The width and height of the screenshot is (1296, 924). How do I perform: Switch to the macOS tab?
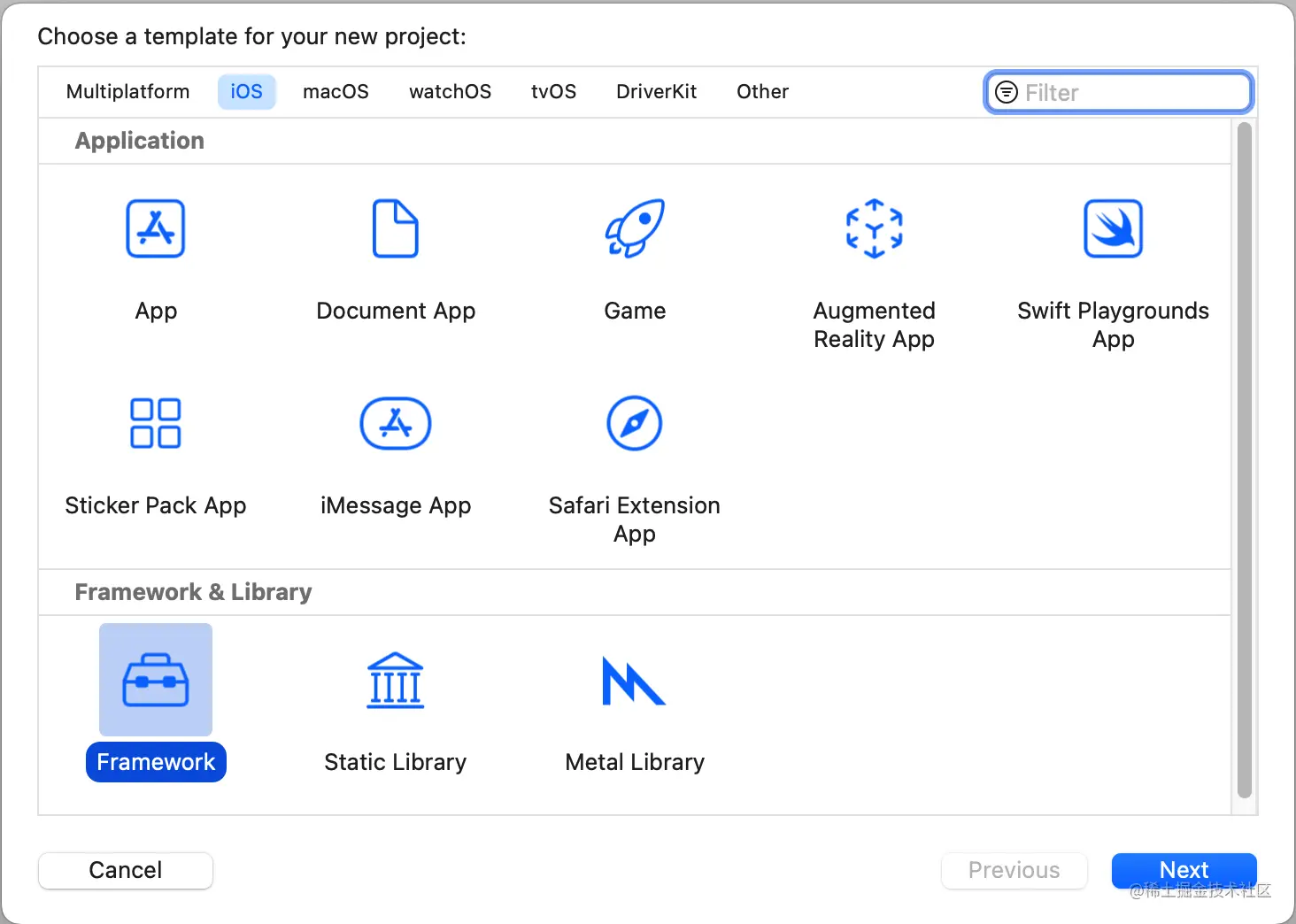(336, 92)
